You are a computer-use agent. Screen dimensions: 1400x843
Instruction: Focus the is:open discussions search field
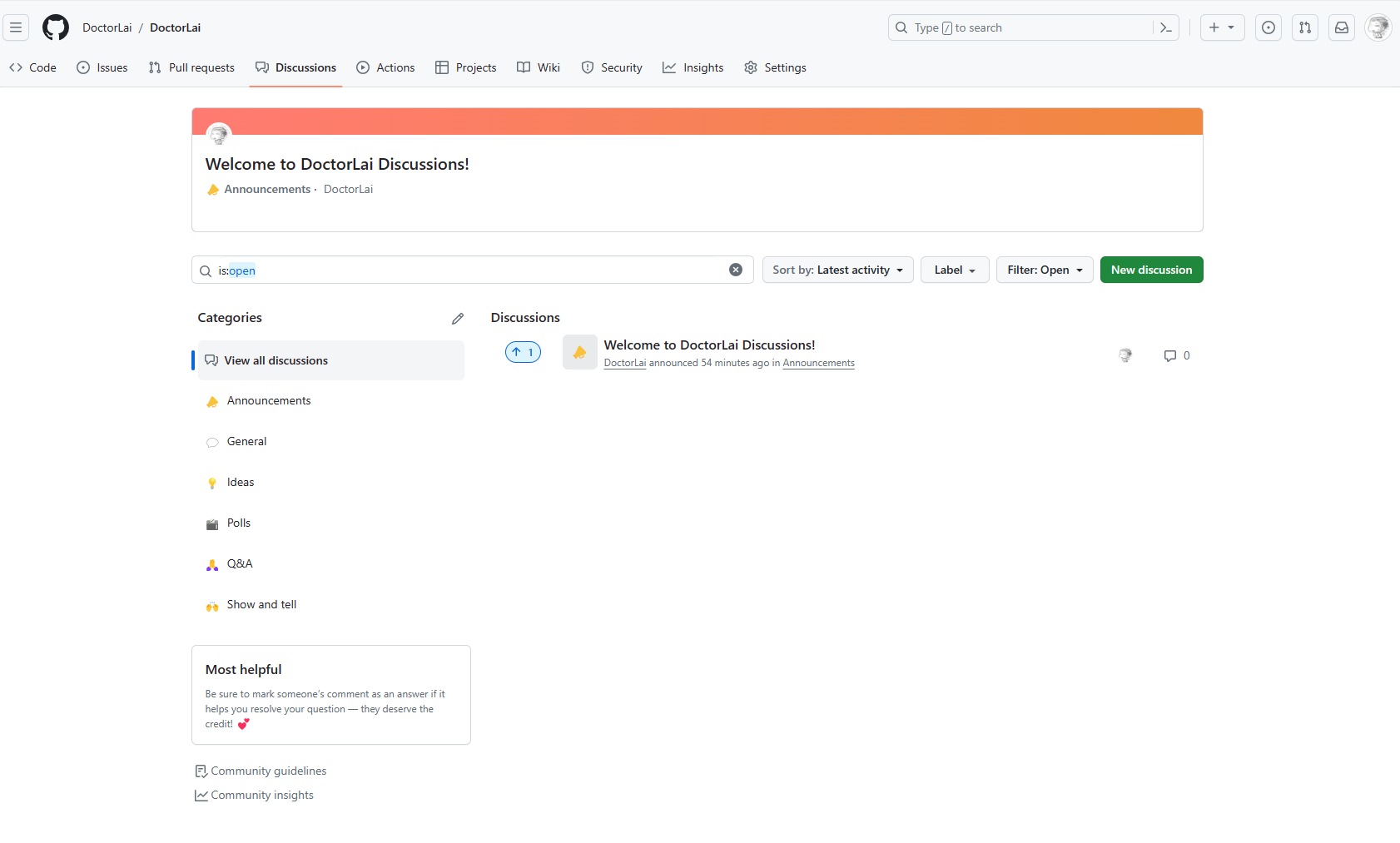pos(473,270)
